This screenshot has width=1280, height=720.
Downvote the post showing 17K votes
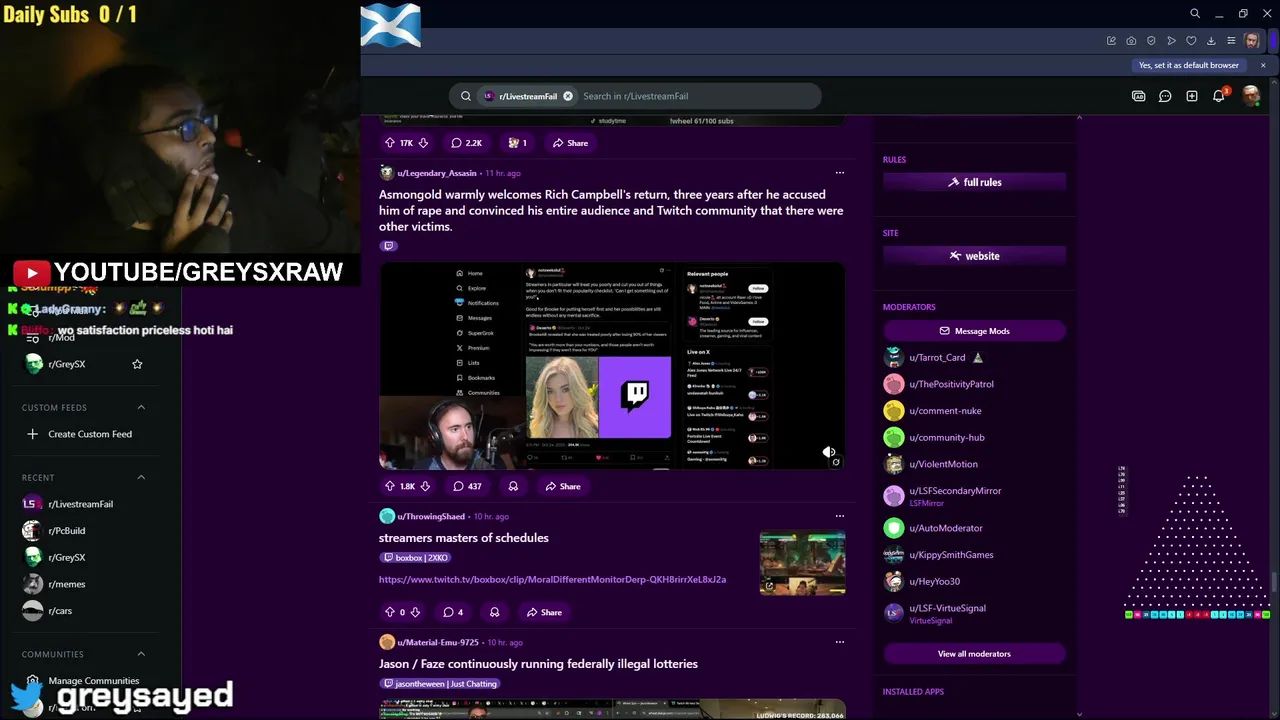(x=423, y=143)
